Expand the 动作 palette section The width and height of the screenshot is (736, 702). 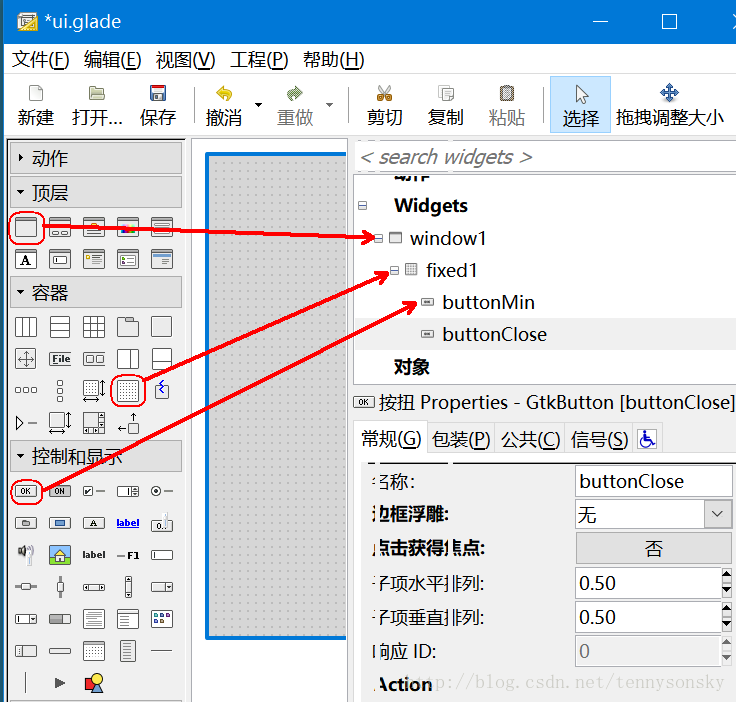click(x=96, y=158)
